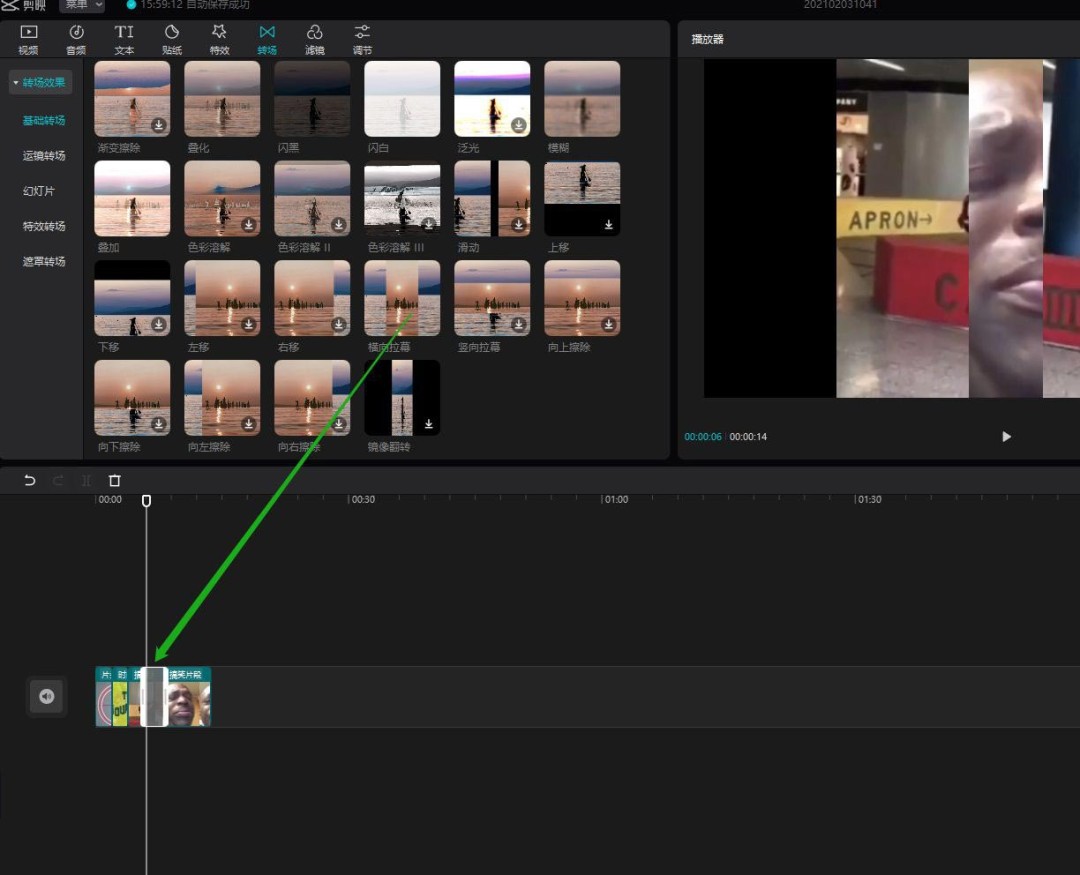Click the delete trash icon above timeline
The height and width of the screenshot is (875, 1080).
pos(114,481)
